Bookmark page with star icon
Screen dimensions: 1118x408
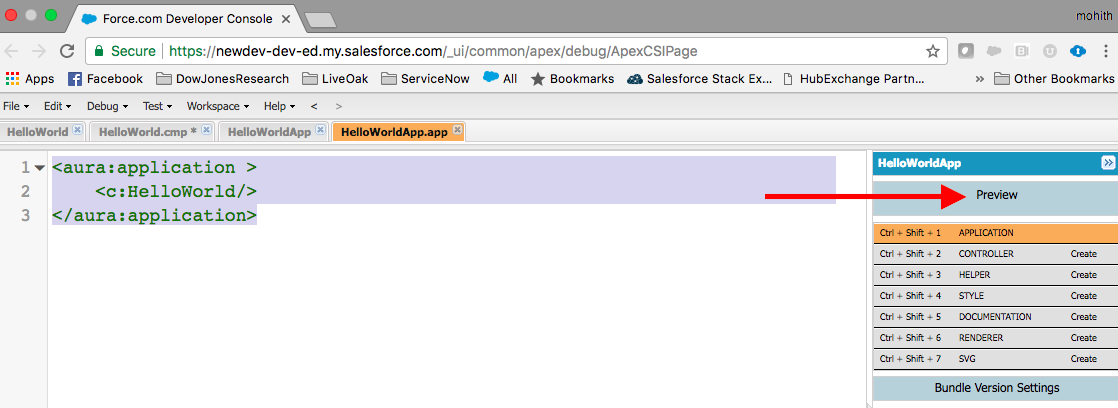932,51
